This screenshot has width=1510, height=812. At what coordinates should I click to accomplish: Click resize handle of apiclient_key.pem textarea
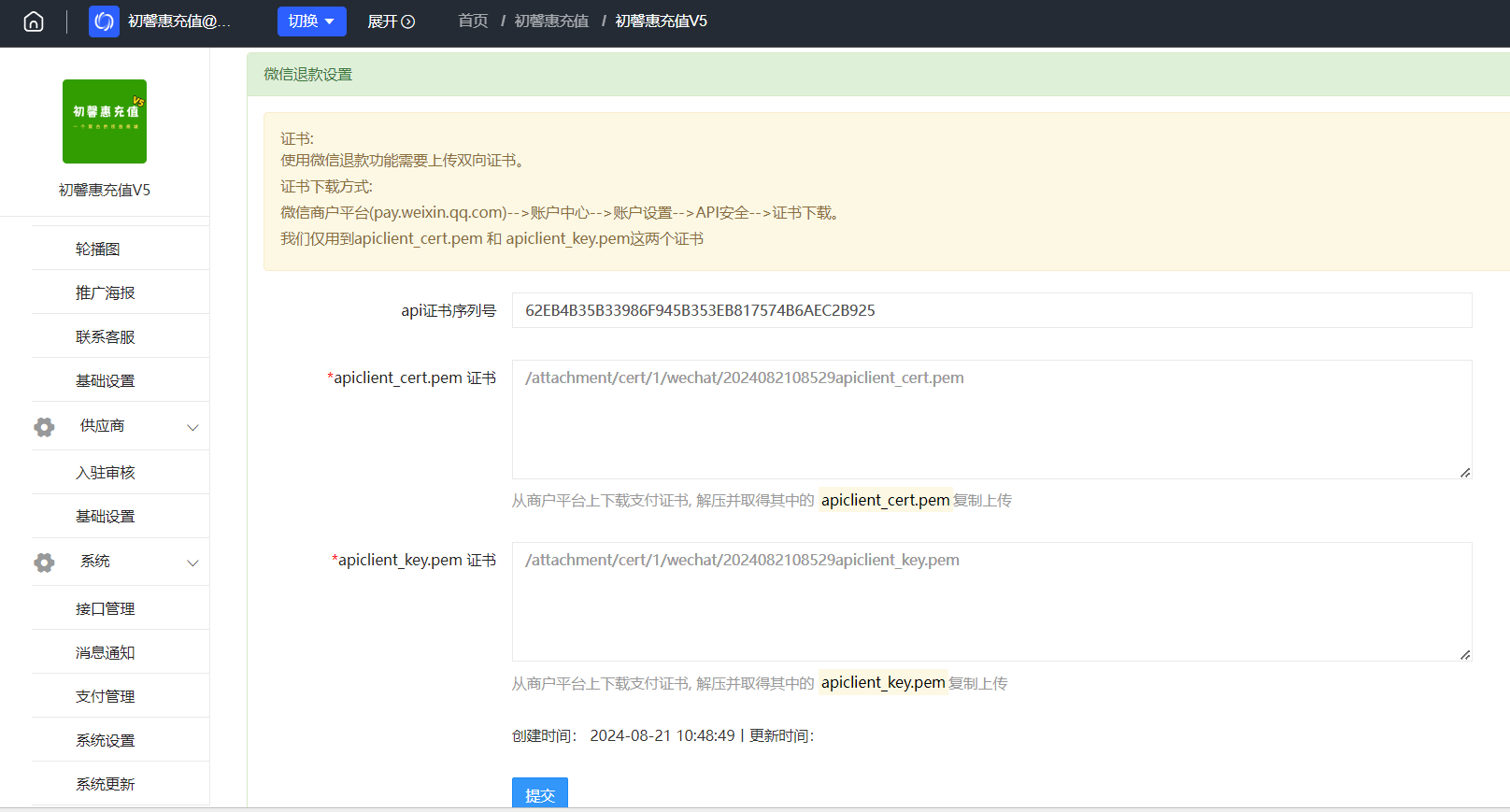point(1465,655)
